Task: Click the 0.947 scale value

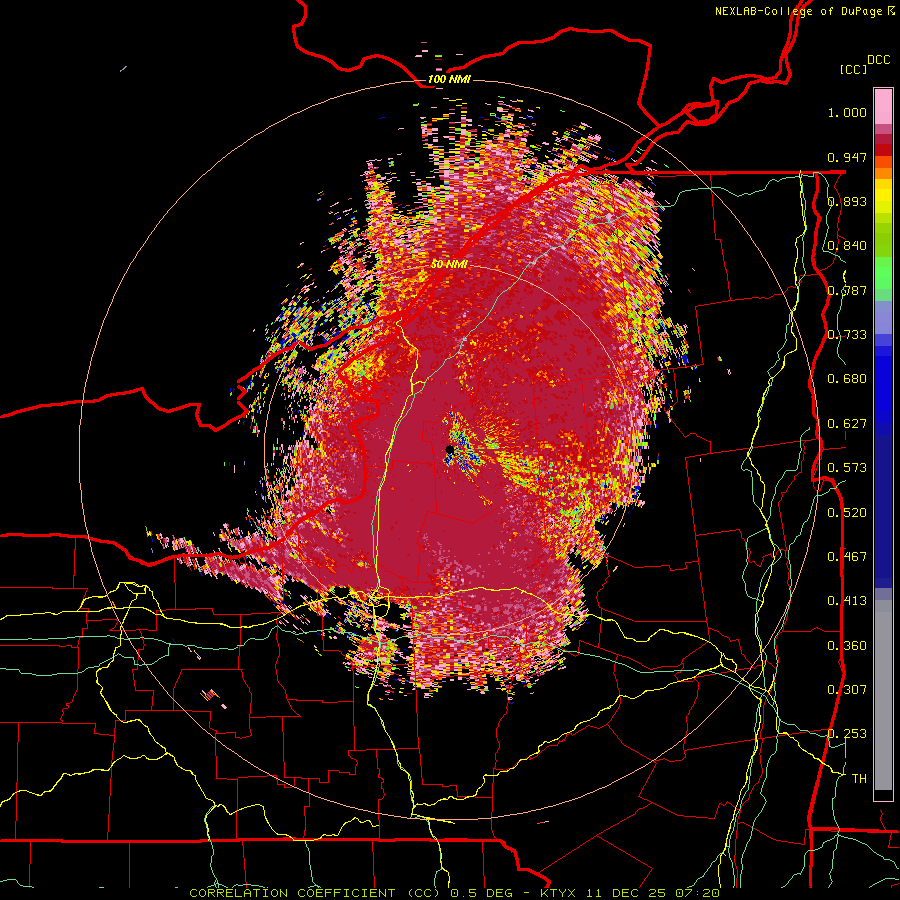Action: pos(847,157)
